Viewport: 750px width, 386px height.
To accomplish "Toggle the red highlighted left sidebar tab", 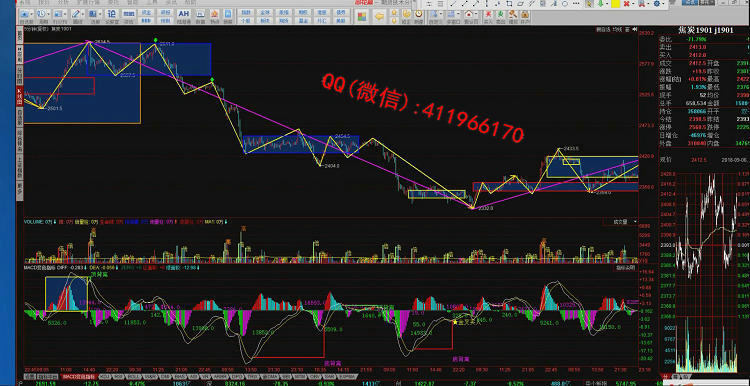I will point(20,96).
